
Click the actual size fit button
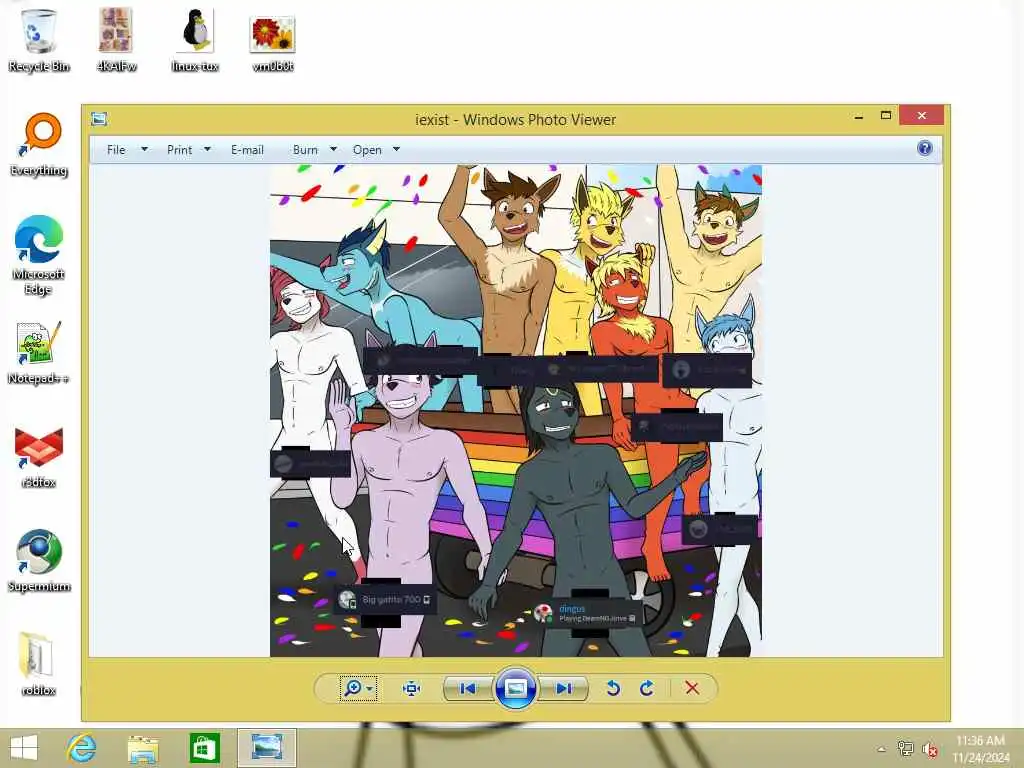[411, 688]
